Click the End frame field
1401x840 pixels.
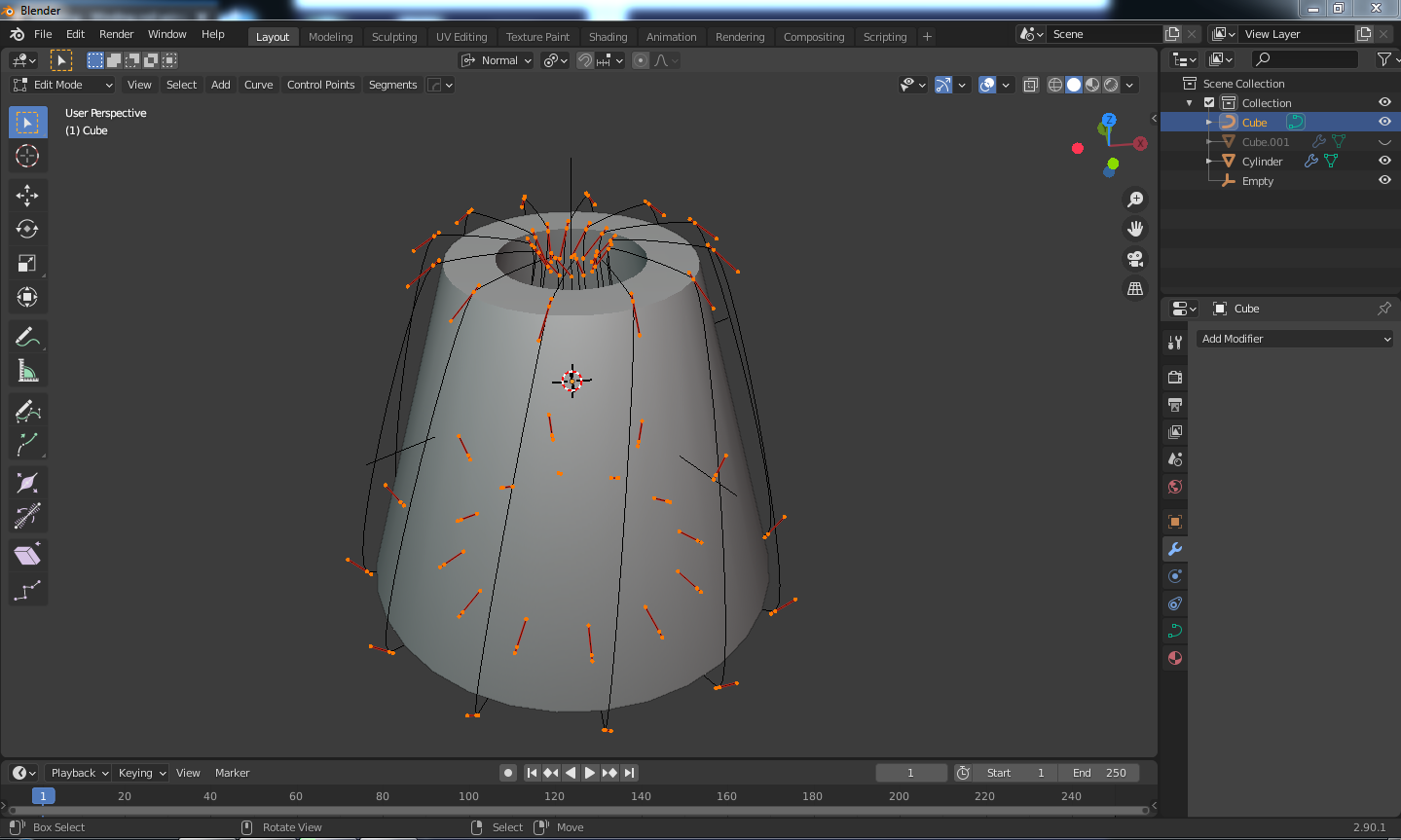1099,773
